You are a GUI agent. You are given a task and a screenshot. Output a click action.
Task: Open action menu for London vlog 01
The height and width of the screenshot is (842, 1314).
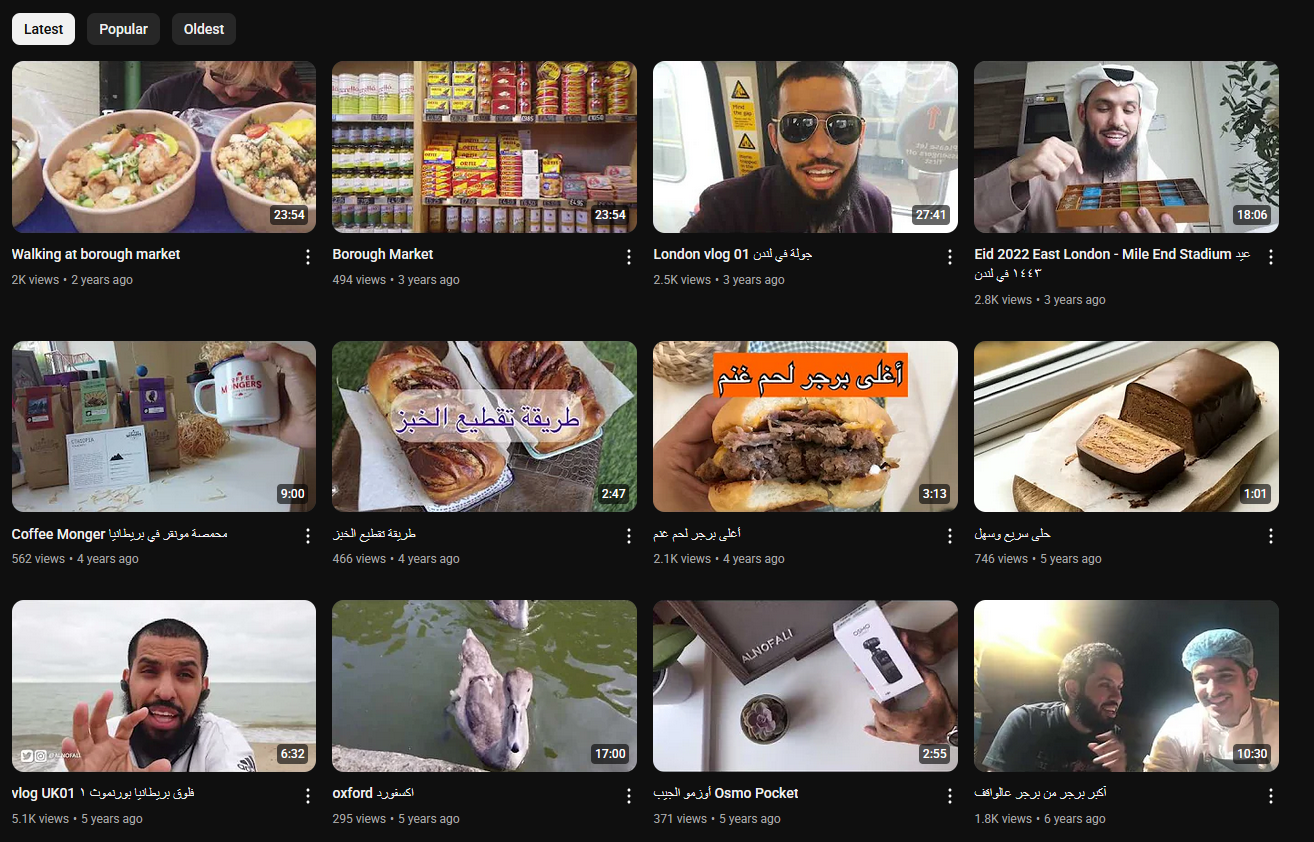pos(950,257)
